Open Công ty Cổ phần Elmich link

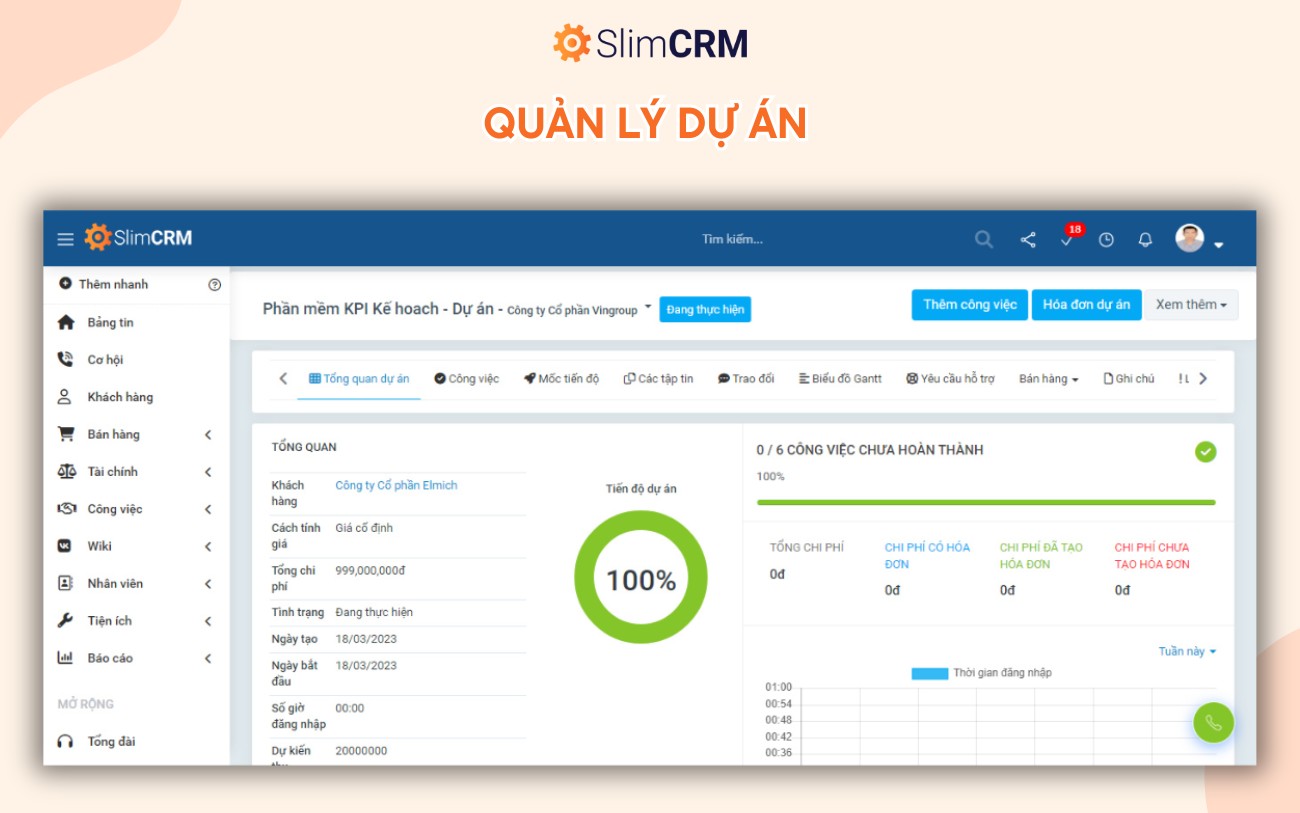[x=396, y=485]
